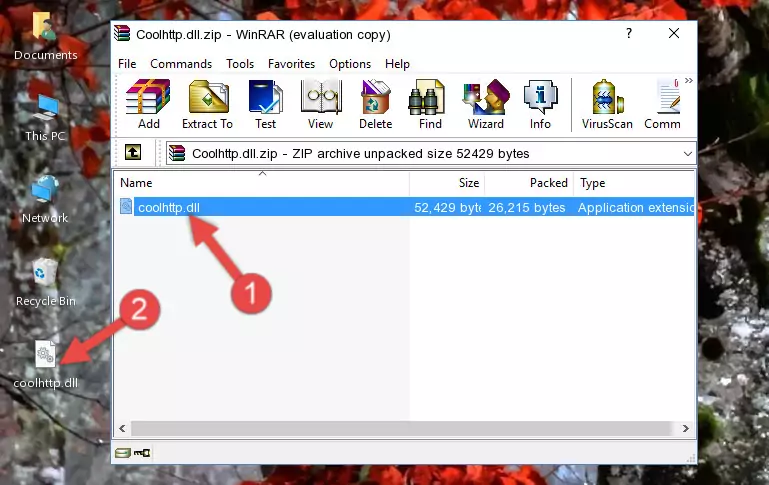Viewport: 769px width, 485px height.
Task: Click the WinRAR title bar help question mark
Action: click(629, 33)
